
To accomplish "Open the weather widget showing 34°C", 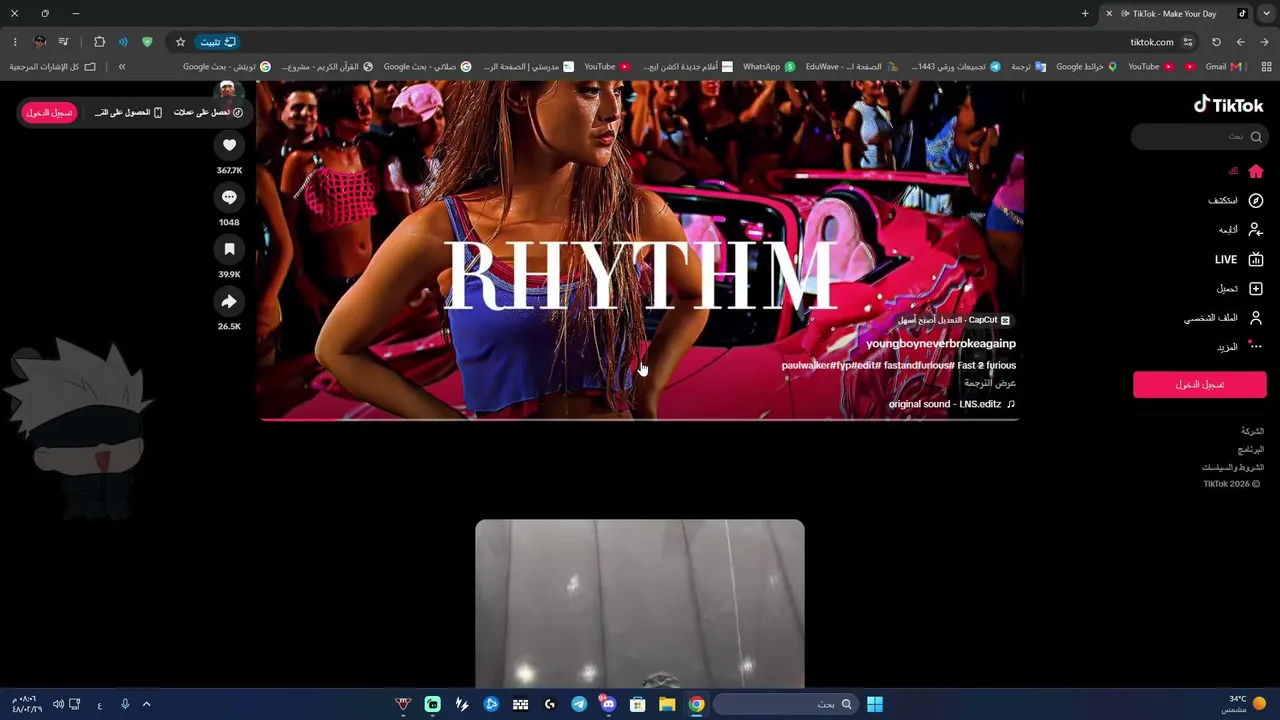I will (1245, 704).
